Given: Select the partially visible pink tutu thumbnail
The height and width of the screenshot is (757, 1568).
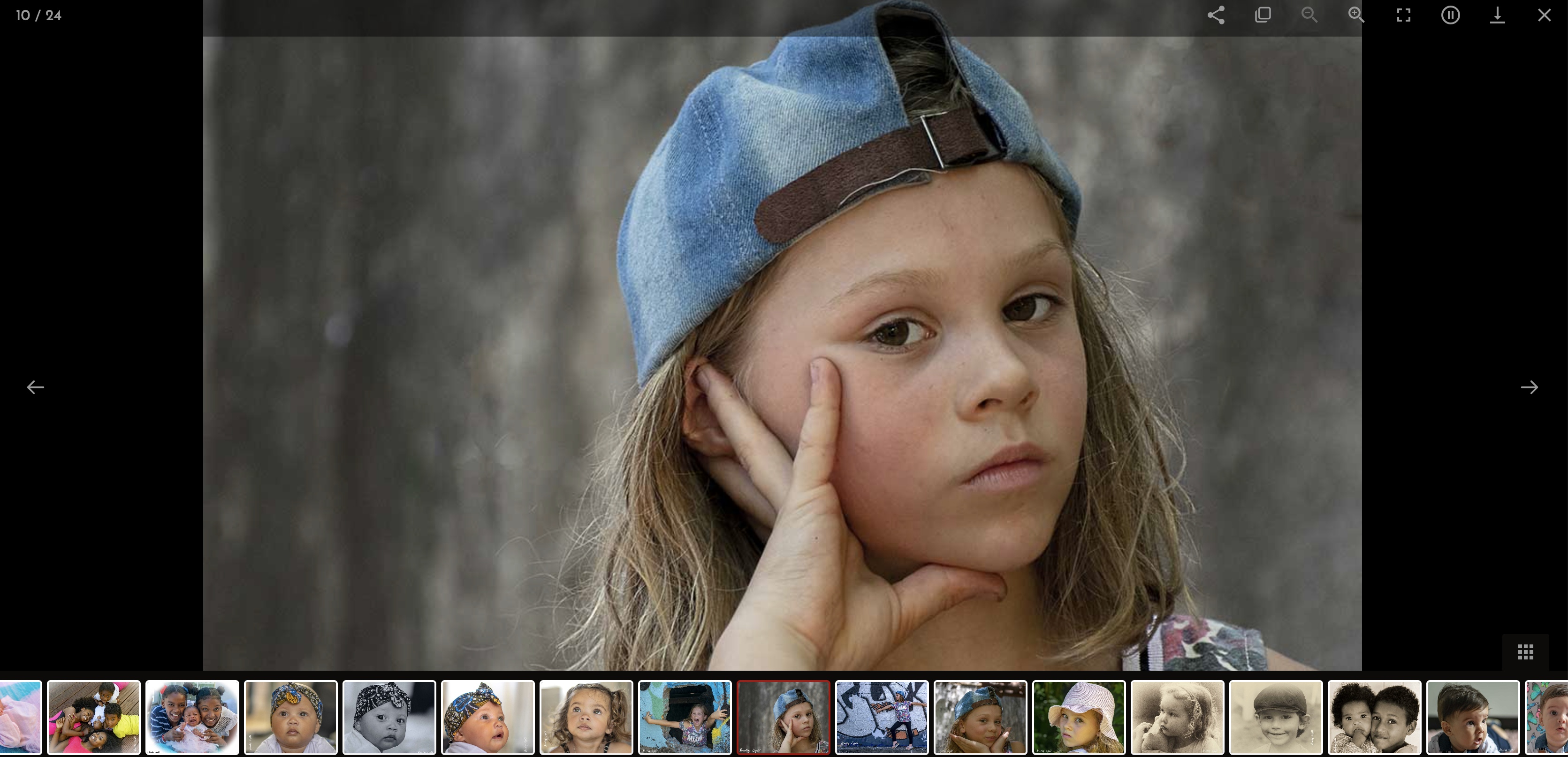Looking at the screenshot, I should point(21,718).
